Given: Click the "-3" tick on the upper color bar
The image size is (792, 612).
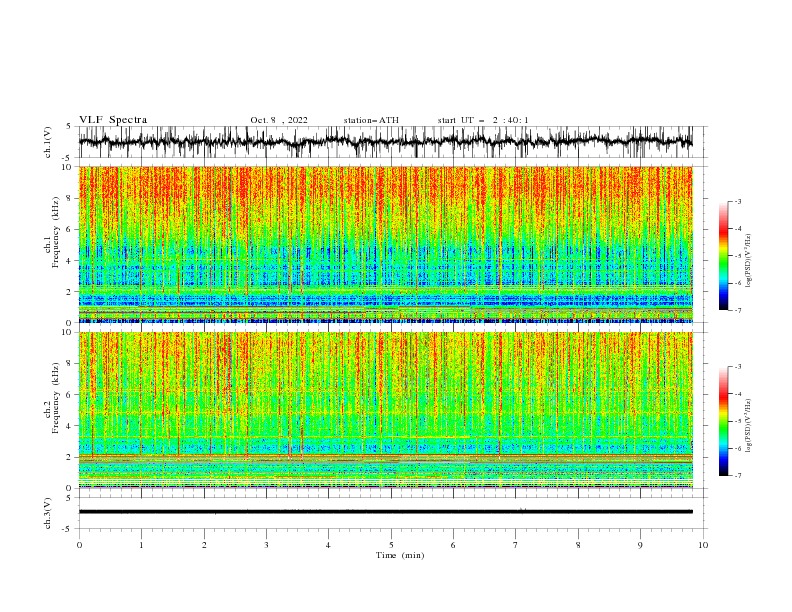Looking at the screenshot, I should [x=737, y=201].
